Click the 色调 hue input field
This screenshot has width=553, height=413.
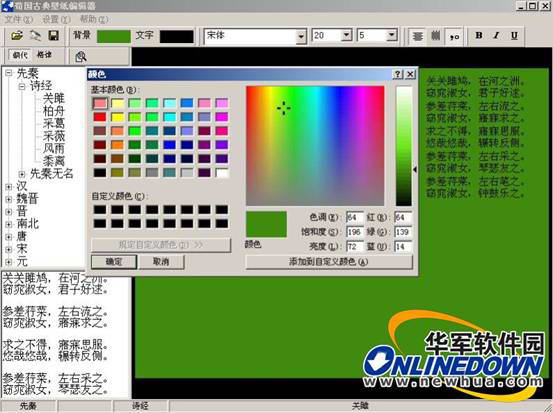354,217
